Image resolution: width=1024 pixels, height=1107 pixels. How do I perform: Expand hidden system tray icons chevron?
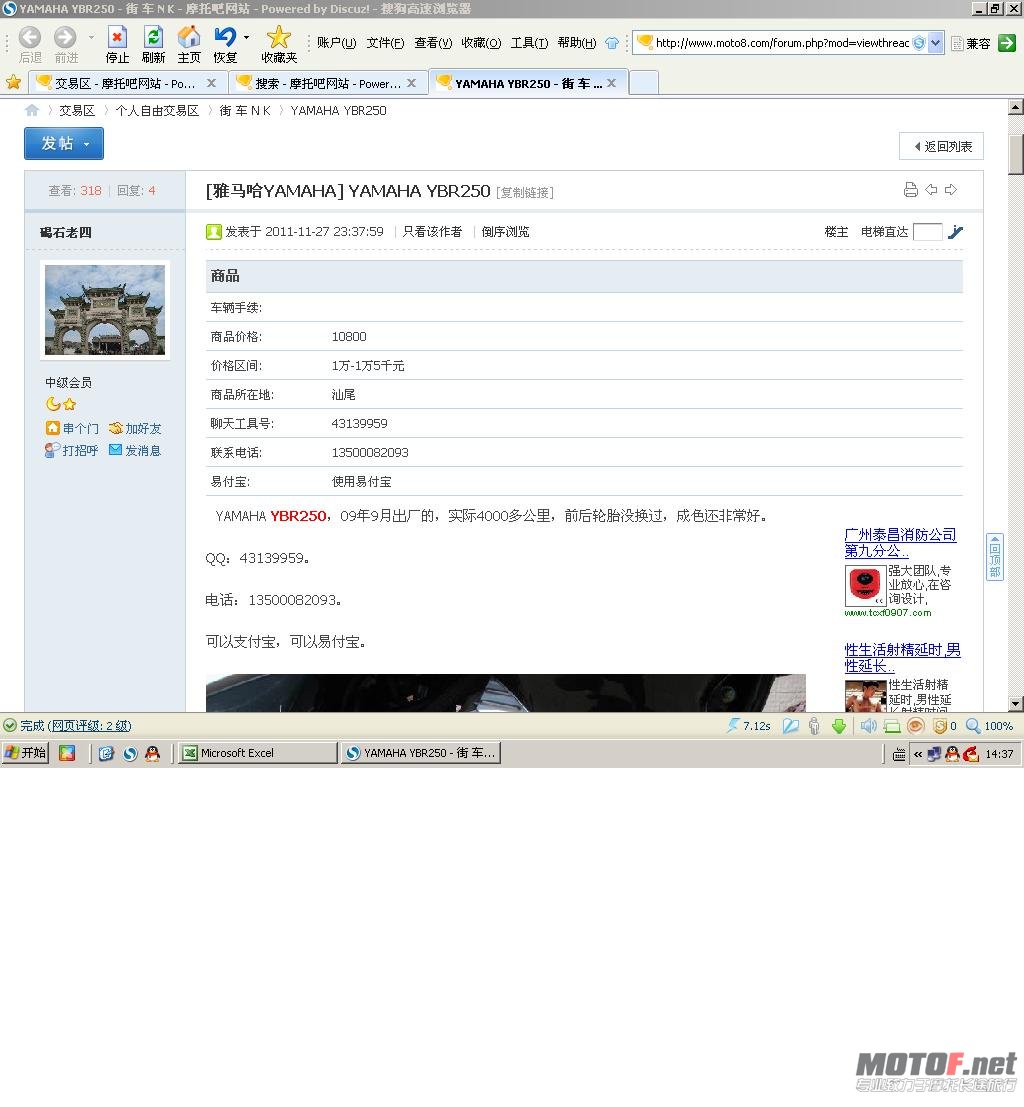click(917, 755)
